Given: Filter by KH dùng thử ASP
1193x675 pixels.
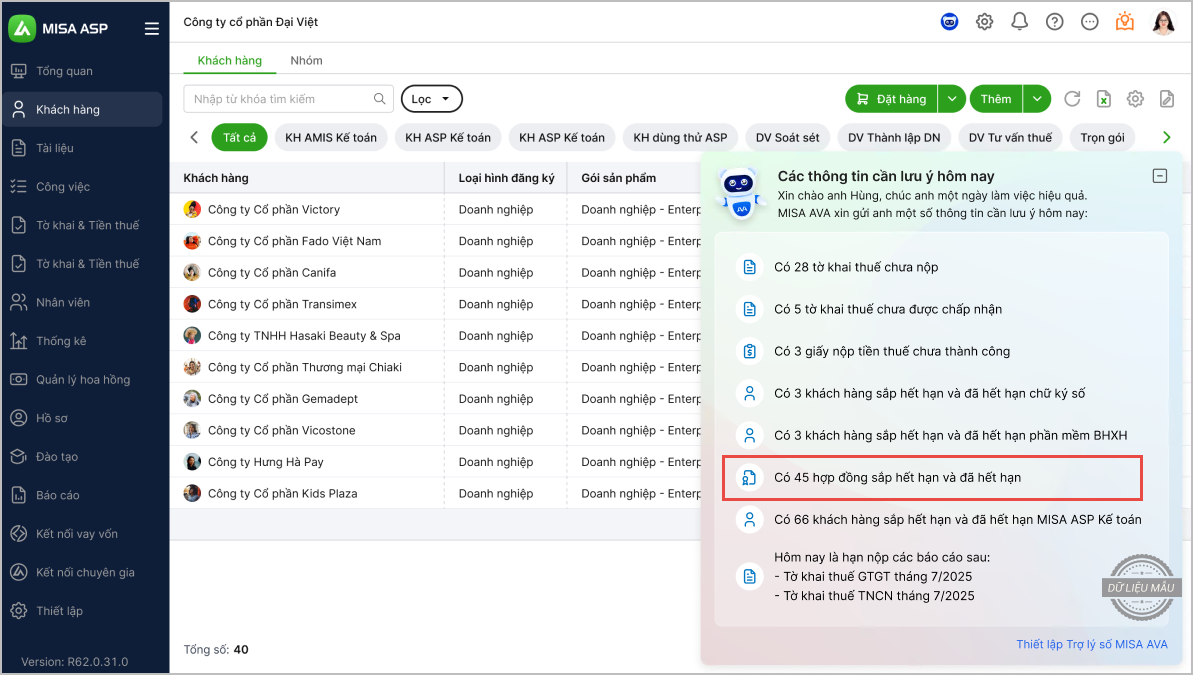Looking at the screenshot, I should pos(680,138).
